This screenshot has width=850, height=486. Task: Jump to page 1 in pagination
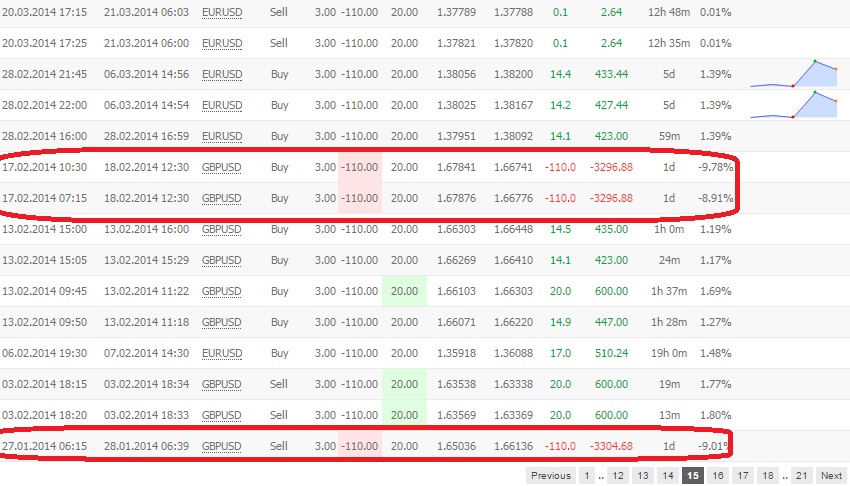click(588, 475)
